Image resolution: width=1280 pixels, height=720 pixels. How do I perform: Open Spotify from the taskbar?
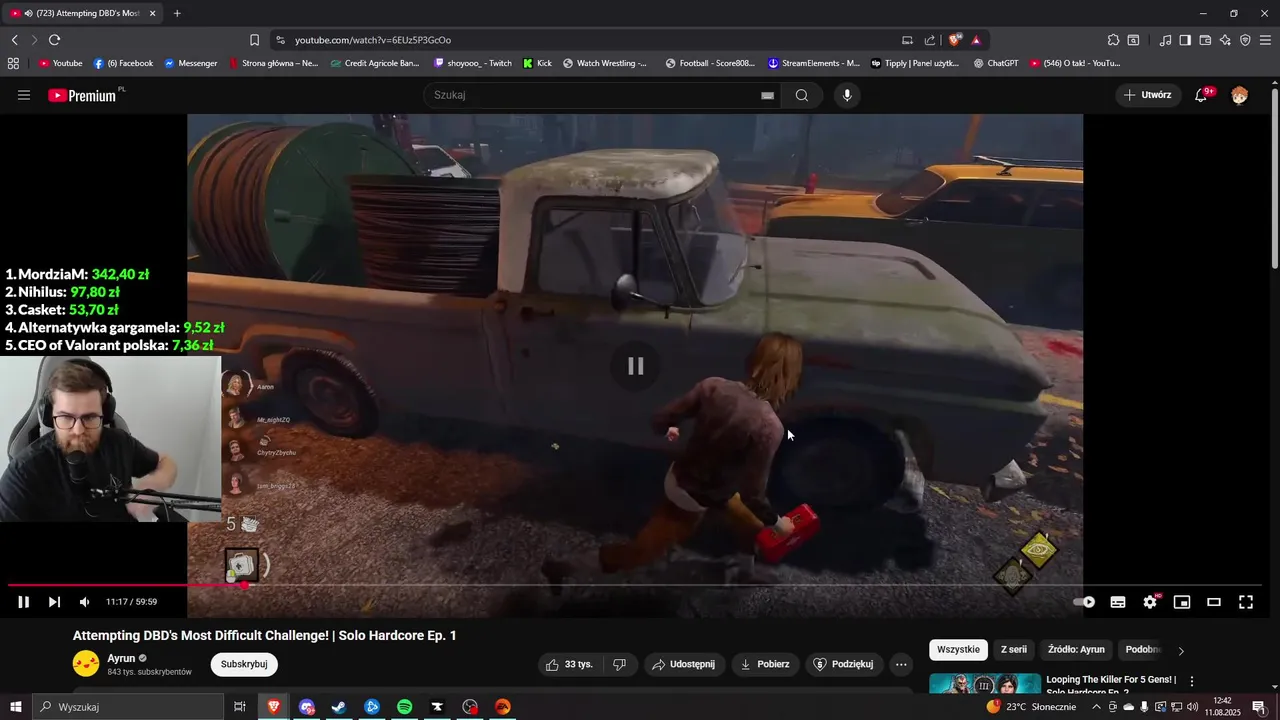coord(404,707)
